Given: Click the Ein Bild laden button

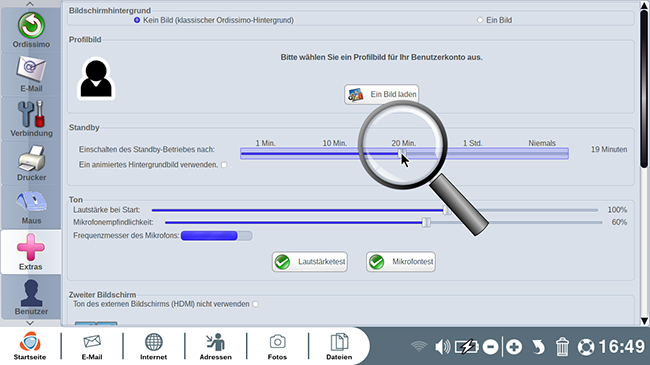Looking at the screenshot, I should tap(381, 95).
